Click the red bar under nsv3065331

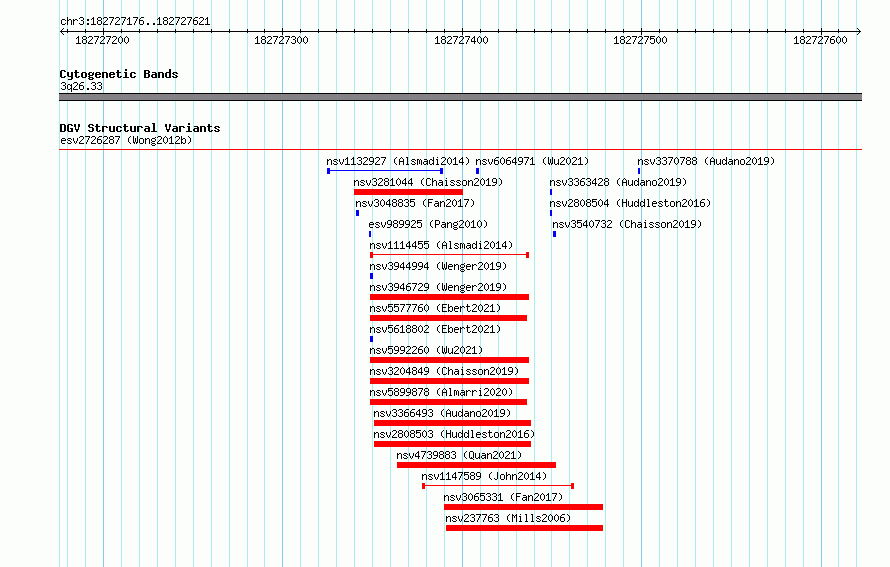coord(523,507)
